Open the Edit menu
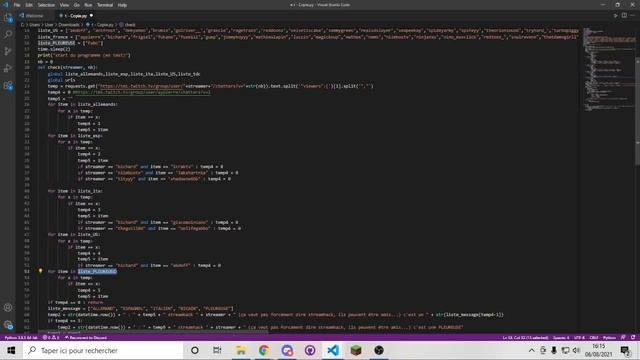 pyautogui.click(x=29, y=5)
